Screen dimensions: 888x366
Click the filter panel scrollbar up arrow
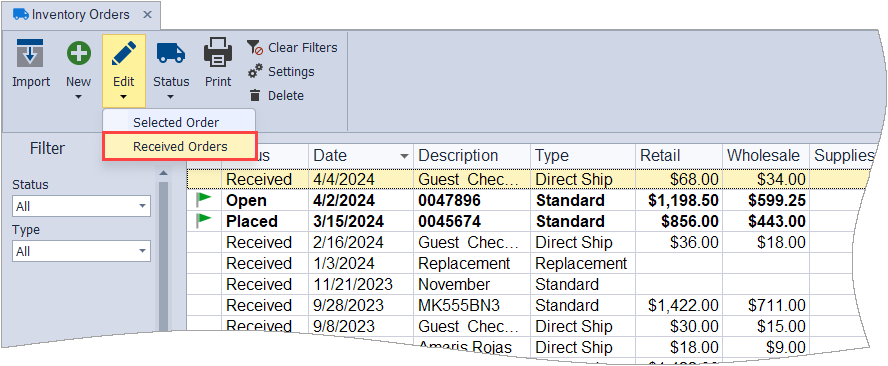pos(163,172)
